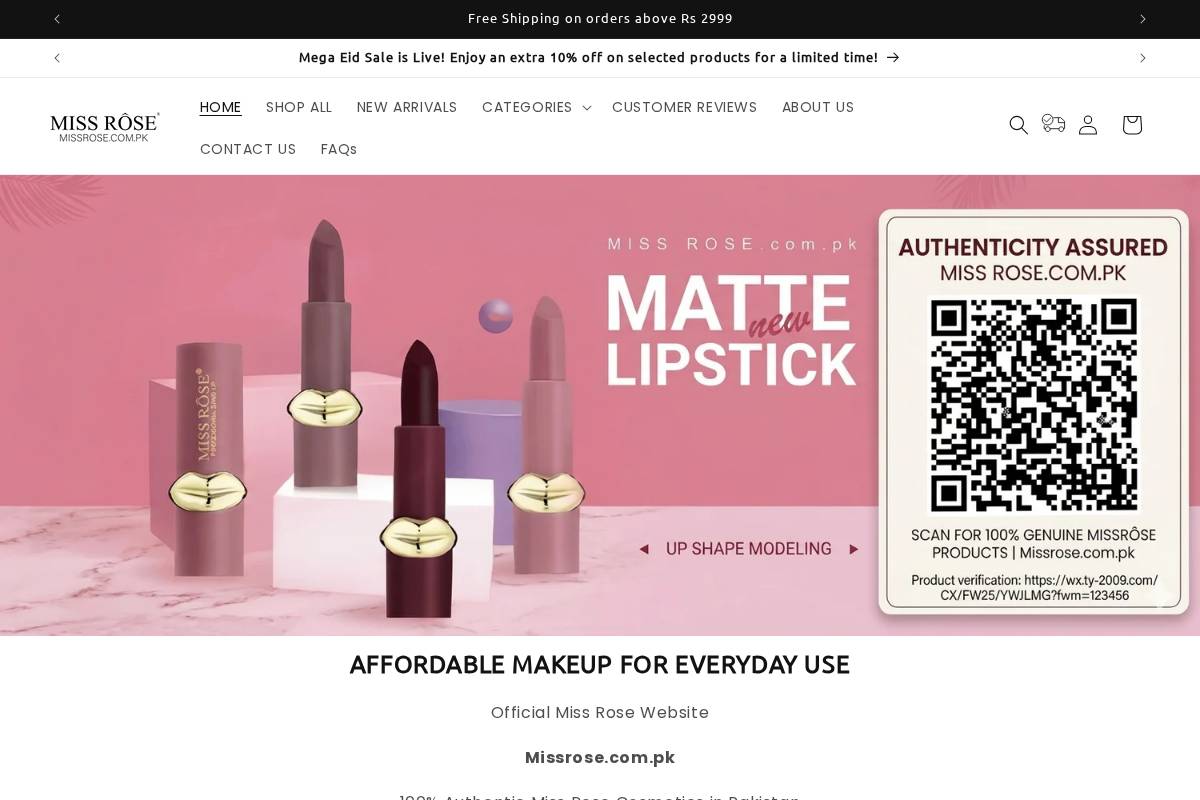Go to previous announcement in black bar
This screenshot has width=1200, height=800.
[57, 19]
